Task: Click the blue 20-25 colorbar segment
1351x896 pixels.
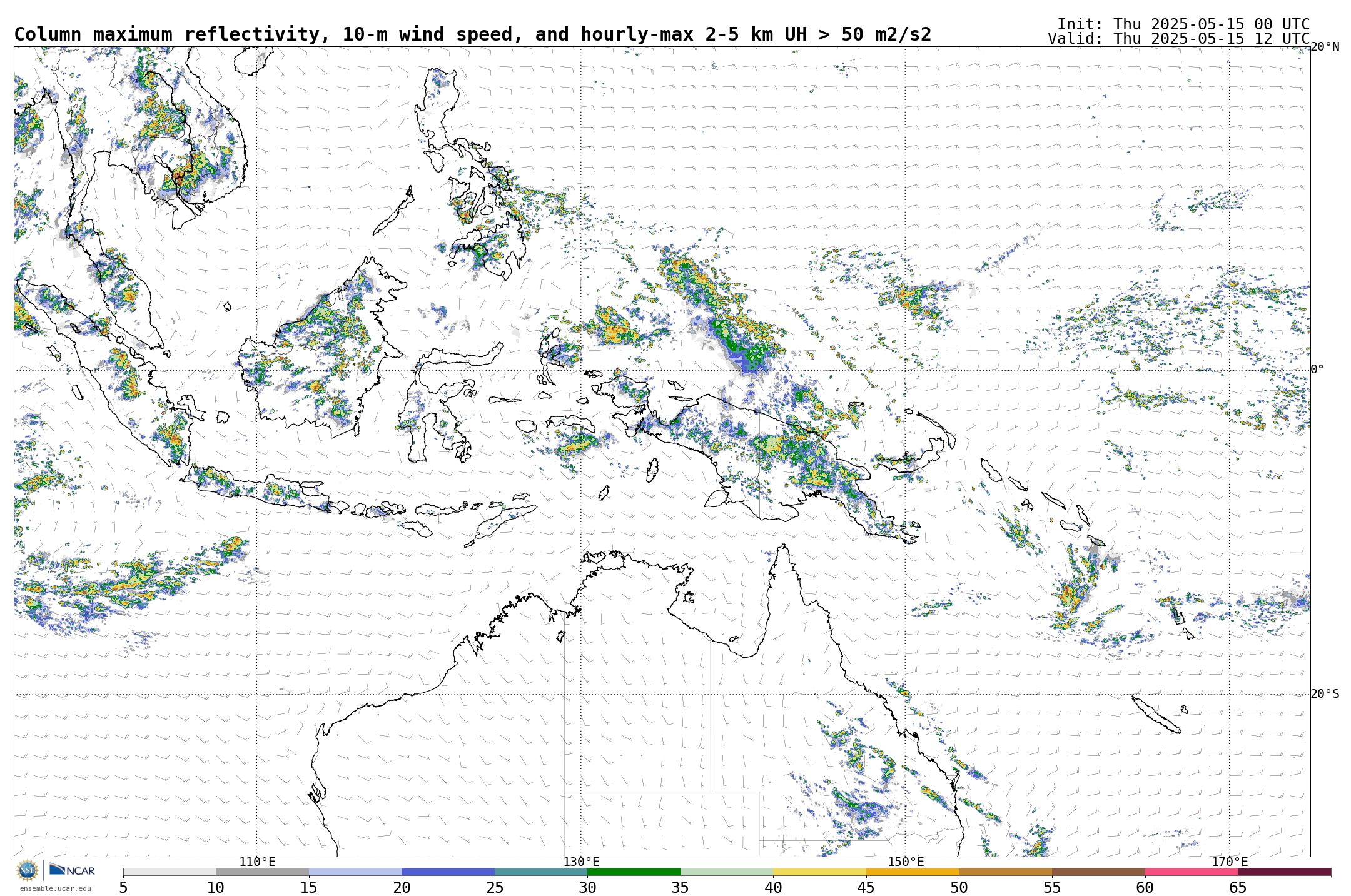Action: point(448,872)
